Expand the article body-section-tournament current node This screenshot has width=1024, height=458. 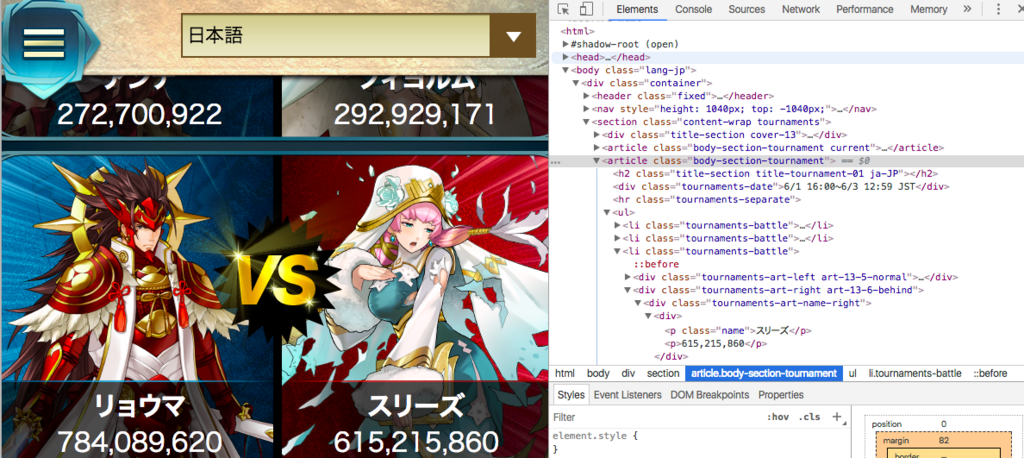pyautogui.click(x=597, y=148)
